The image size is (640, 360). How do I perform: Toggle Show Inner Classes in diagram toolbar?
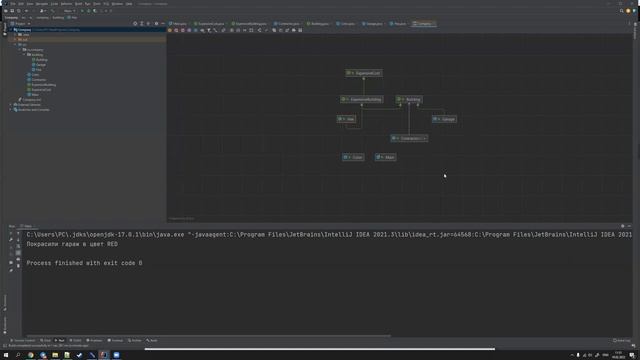click(x=196, y=30)
